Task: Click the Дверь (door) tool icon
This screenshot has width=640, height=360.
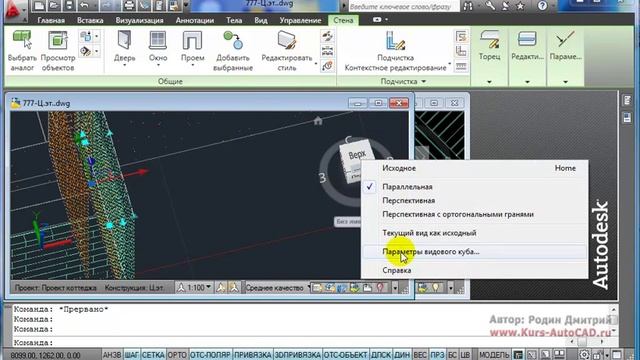Action: 124,41
